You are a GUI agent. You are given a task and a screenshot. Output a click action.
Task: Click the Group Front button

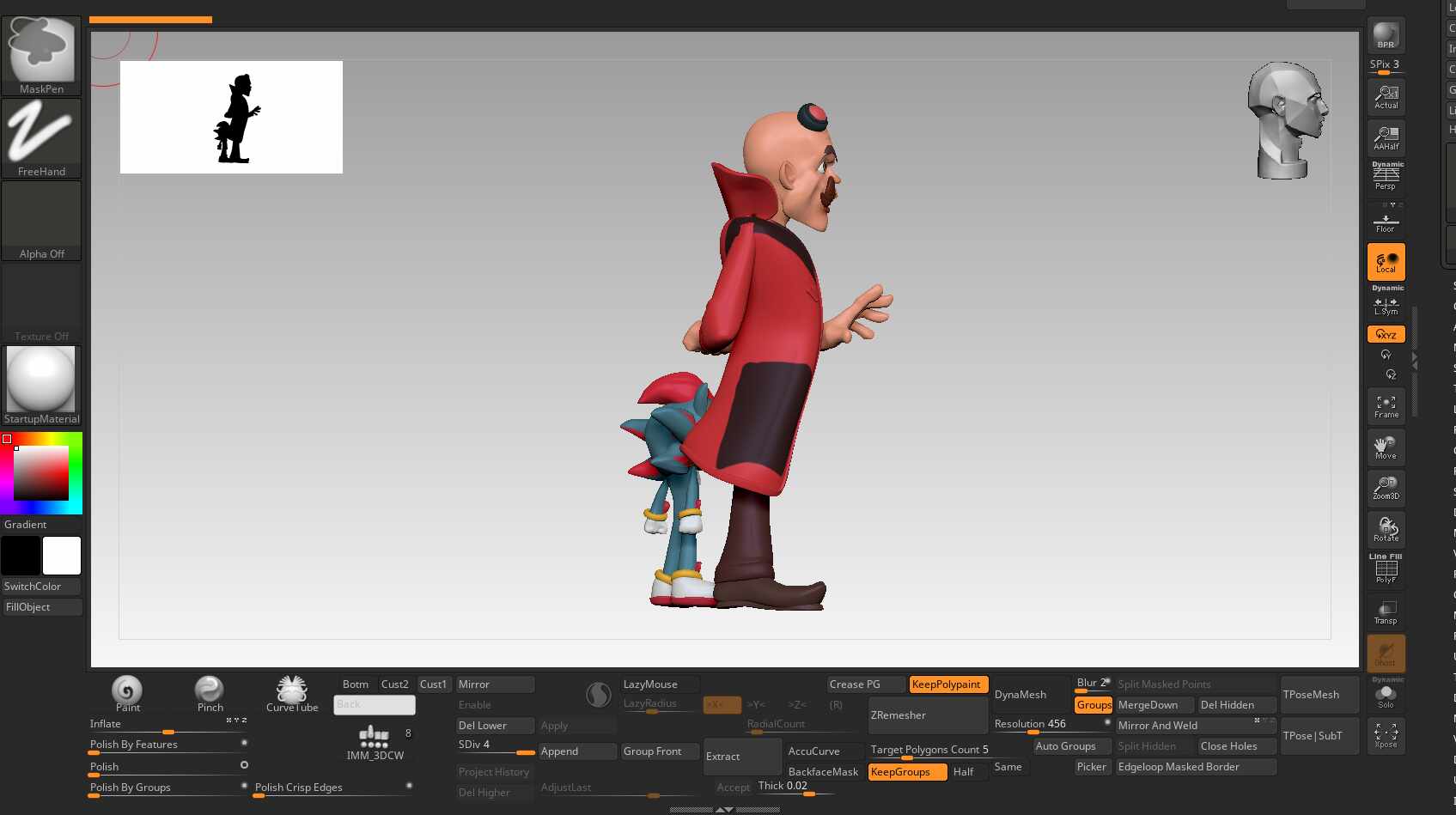coord(661,751)
